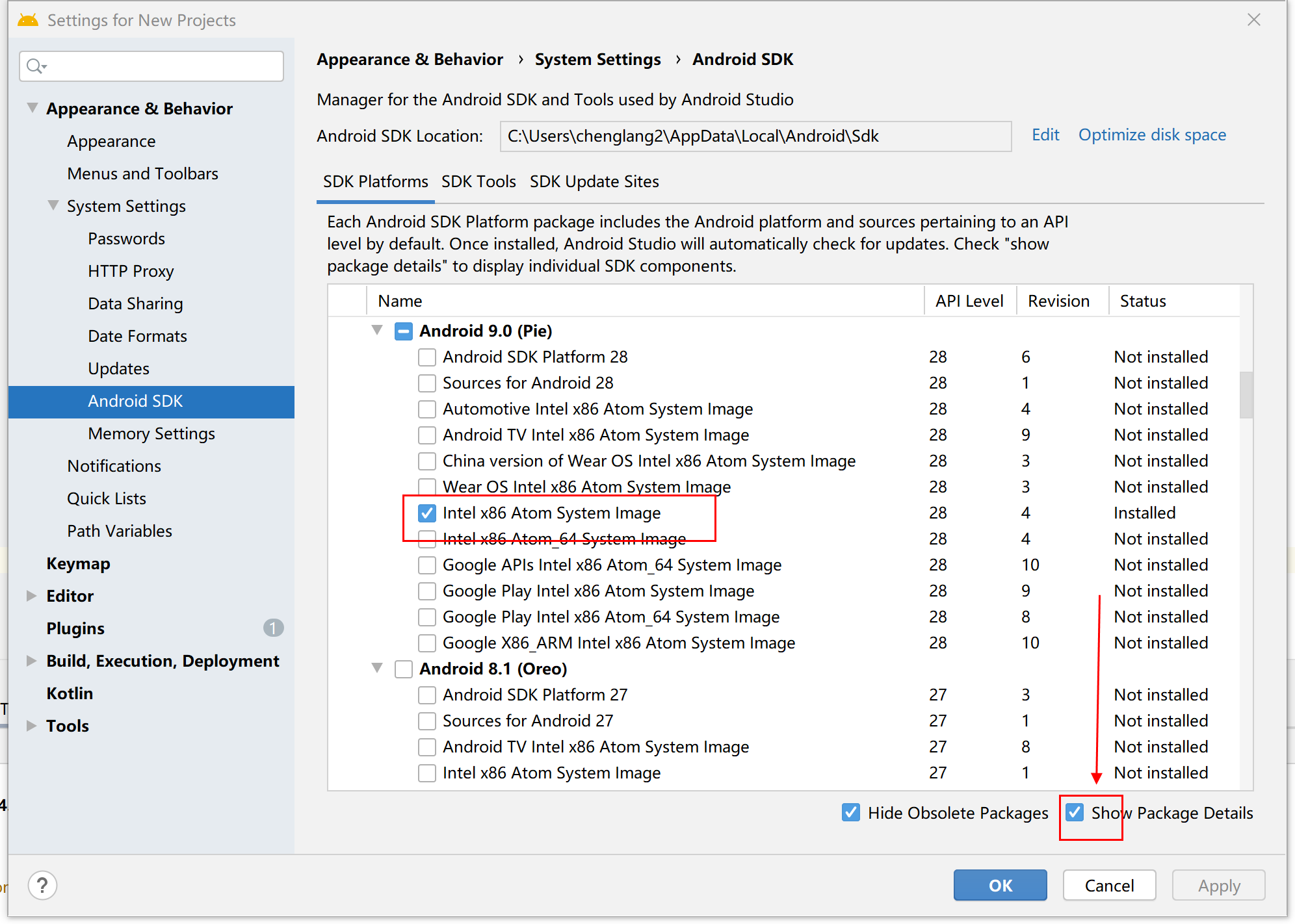Toggle Hide Obsolete Packages checkbox

click(x=851, y=812)
